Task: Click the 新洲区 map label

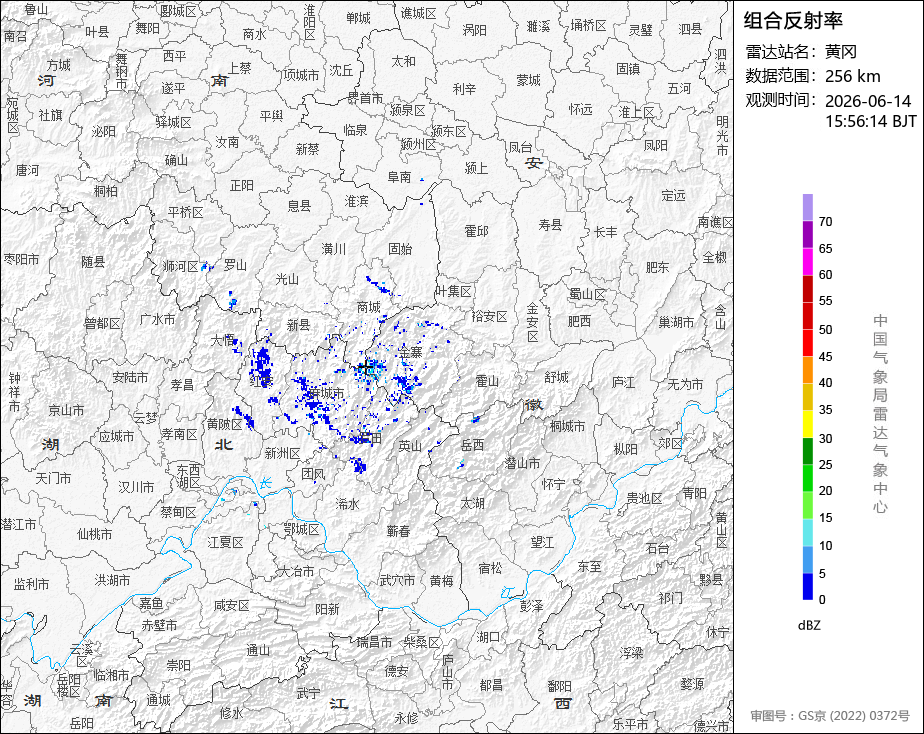Action: coord(282,453)
